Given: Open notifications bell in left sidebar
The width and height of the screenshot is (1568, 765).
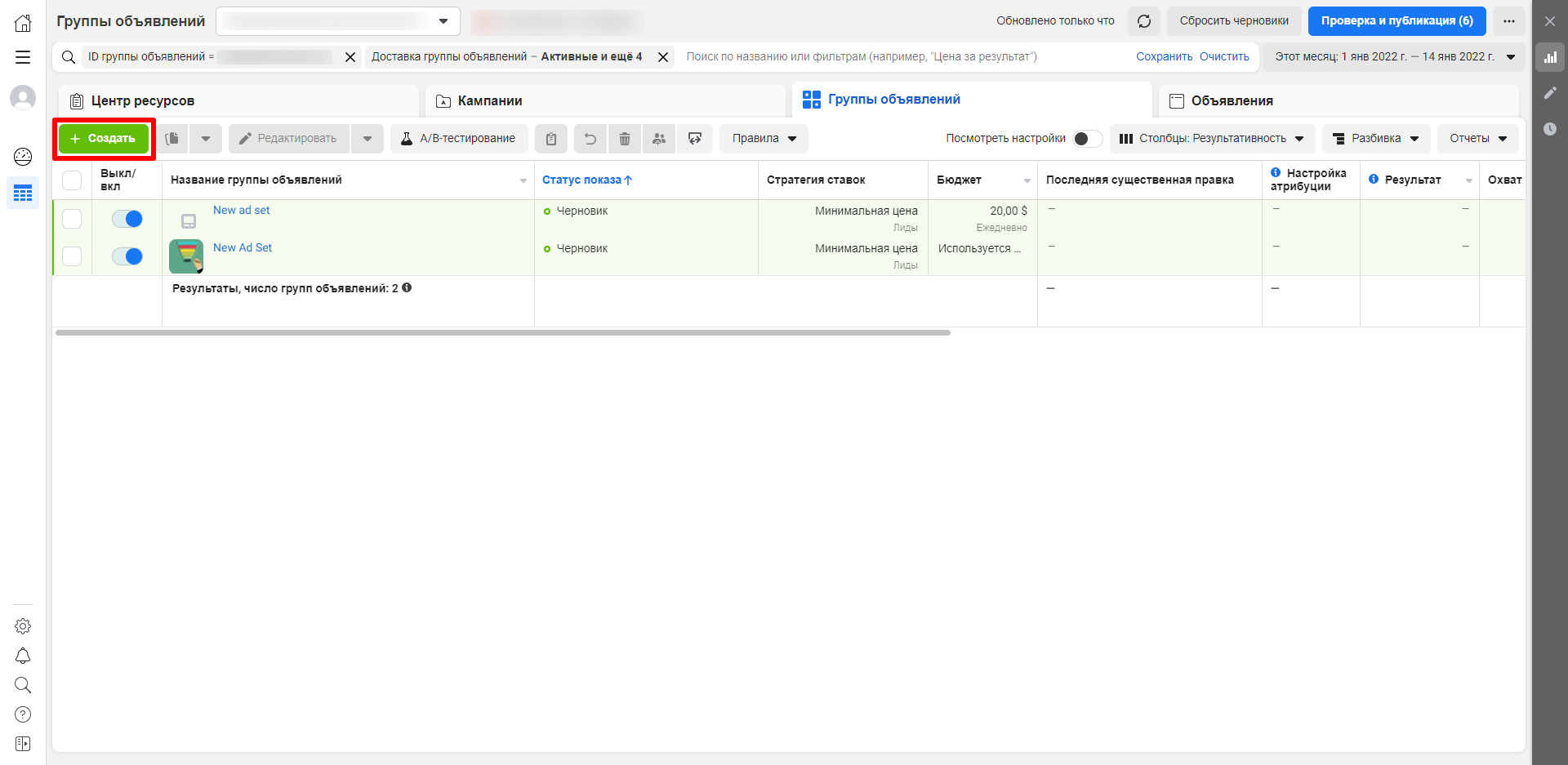Looking at the screenshot, I should (23, 656).
